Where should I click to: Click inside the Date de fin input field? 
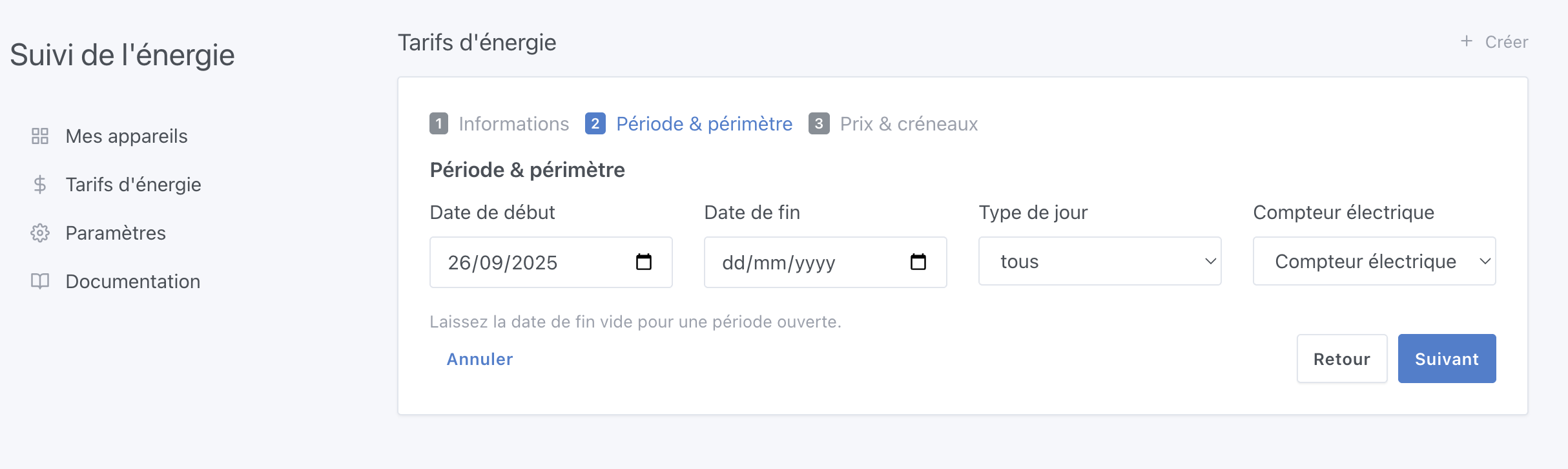tap(794, 262)
